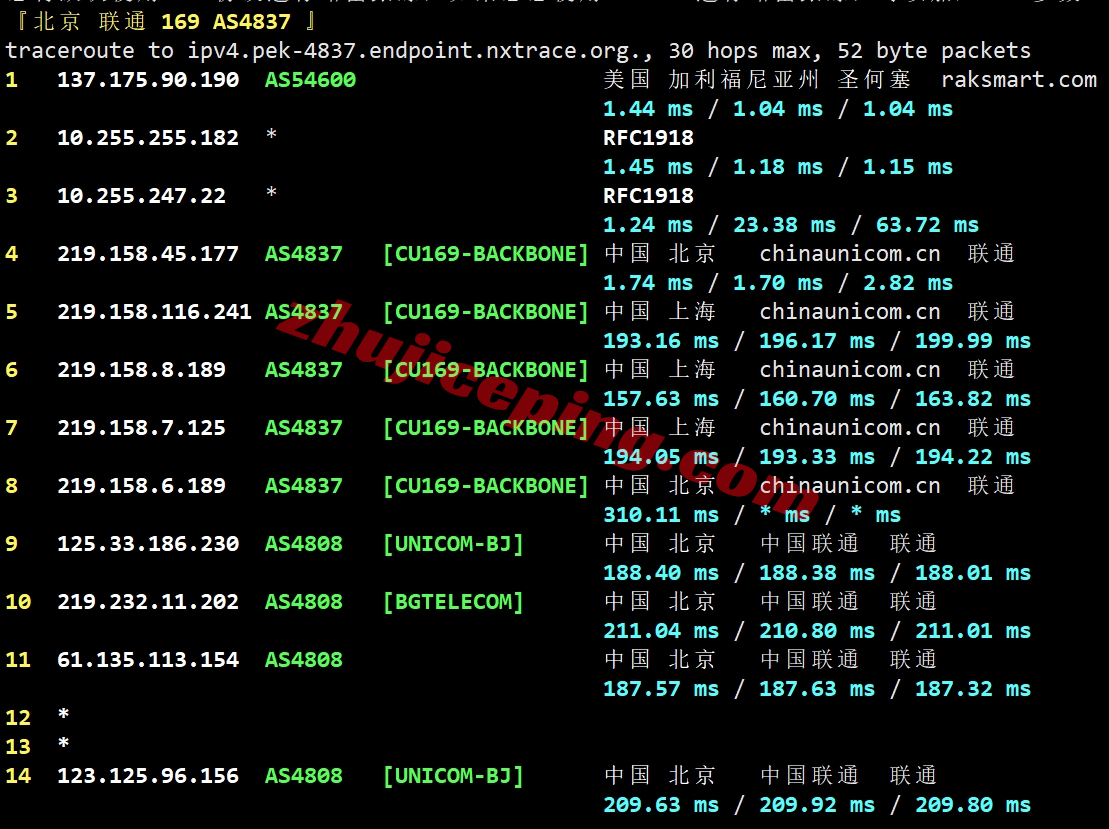Select IP 219.158.6.189 in hop 8

pos(141,485)
